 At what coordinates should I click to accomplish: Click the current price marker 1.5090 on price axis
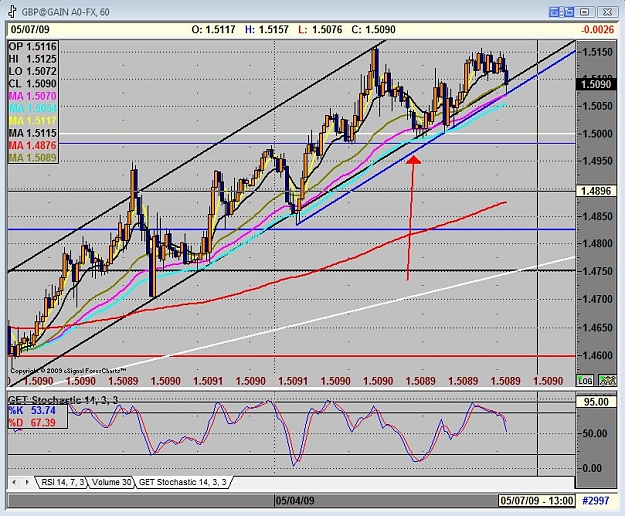pyautogui.click(x=596, y=84)
